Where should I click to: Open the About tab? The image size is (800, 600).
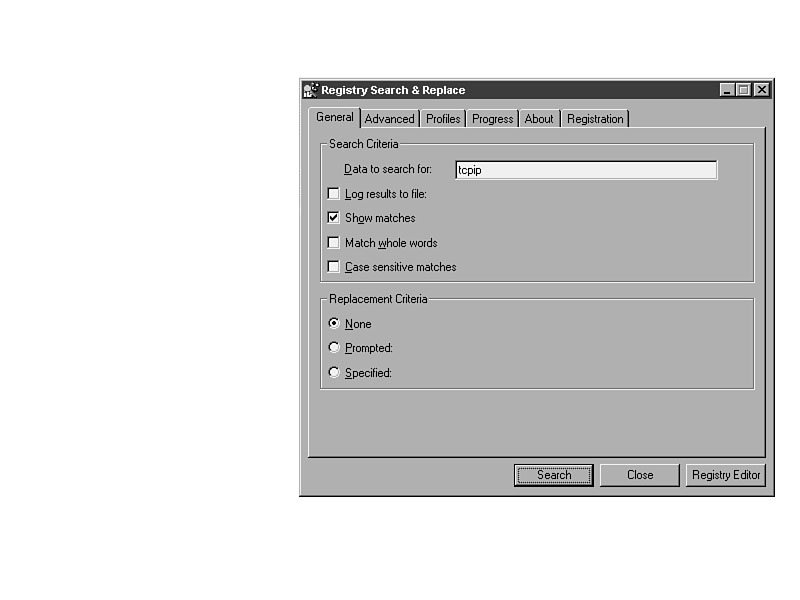point(539,119)
